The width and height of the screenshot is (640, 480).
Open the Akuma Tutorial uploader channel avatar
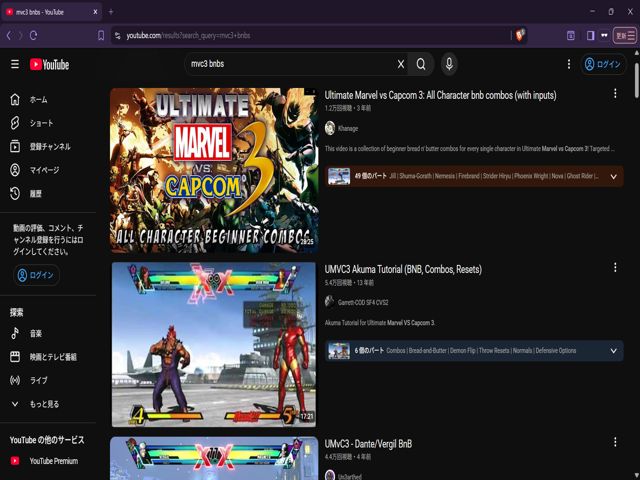[330, 302]
